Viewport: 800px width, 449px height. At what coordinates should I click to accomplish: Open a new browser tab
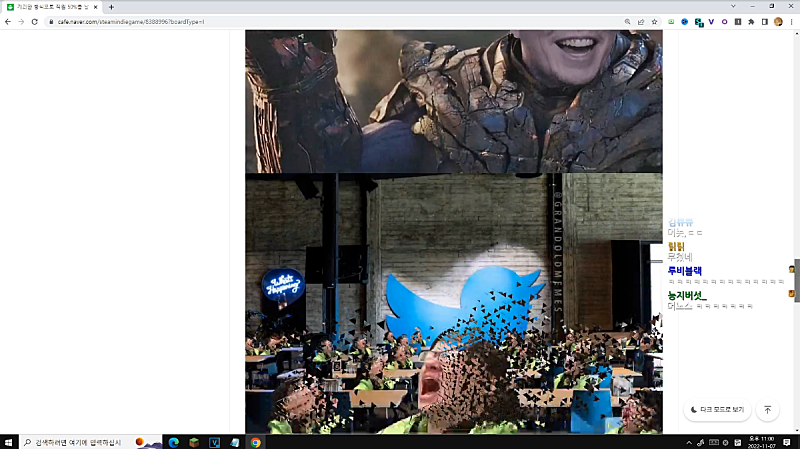coord(111,7)
